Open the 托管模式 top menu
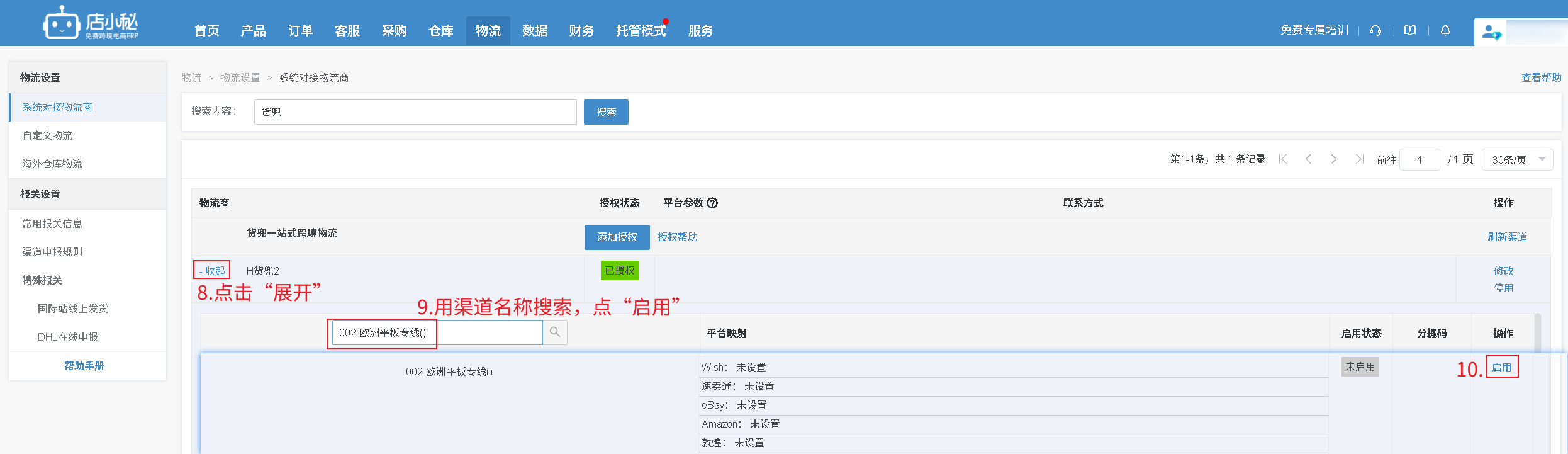The image size is (1568, 454). pyautogui.click(x=641, y=31)
